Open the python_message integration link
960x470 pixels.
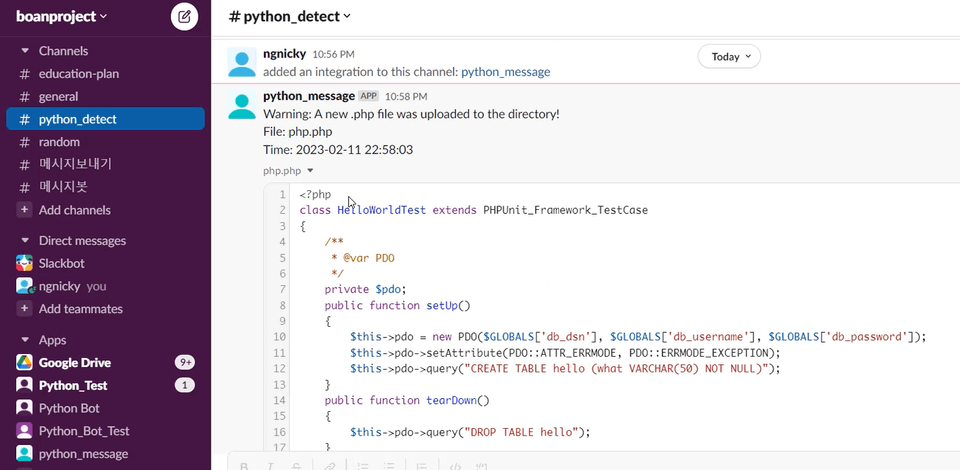(506, 72)
